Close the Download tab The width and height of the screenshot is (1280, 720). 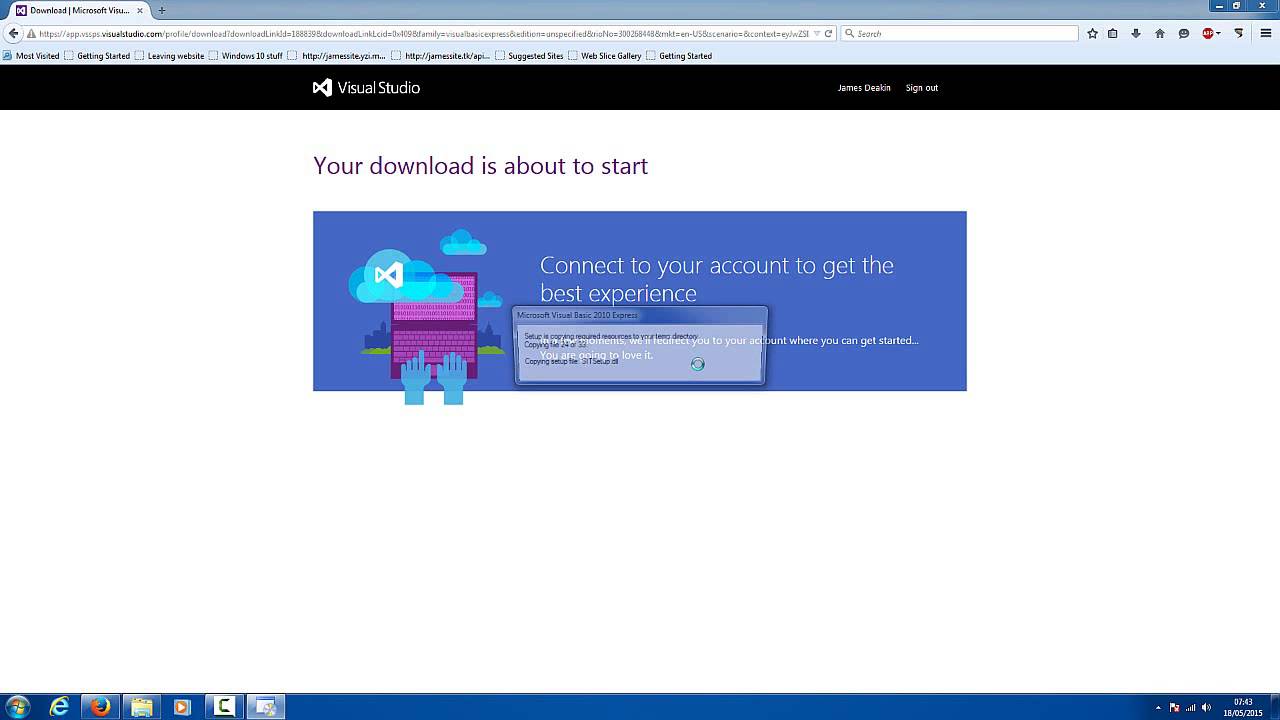pos(140,10)
